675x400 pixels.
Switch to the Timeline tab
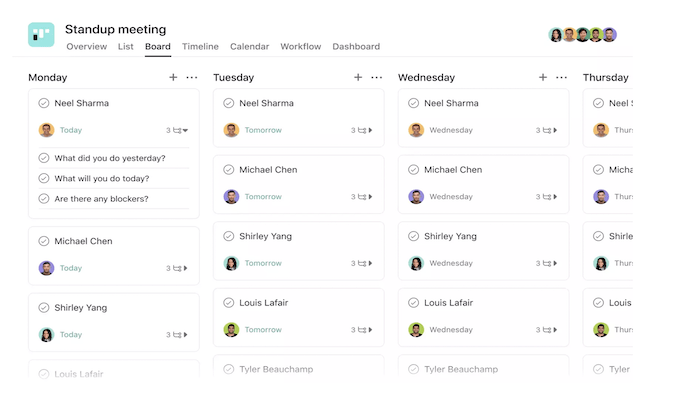(x=200, y=47)
